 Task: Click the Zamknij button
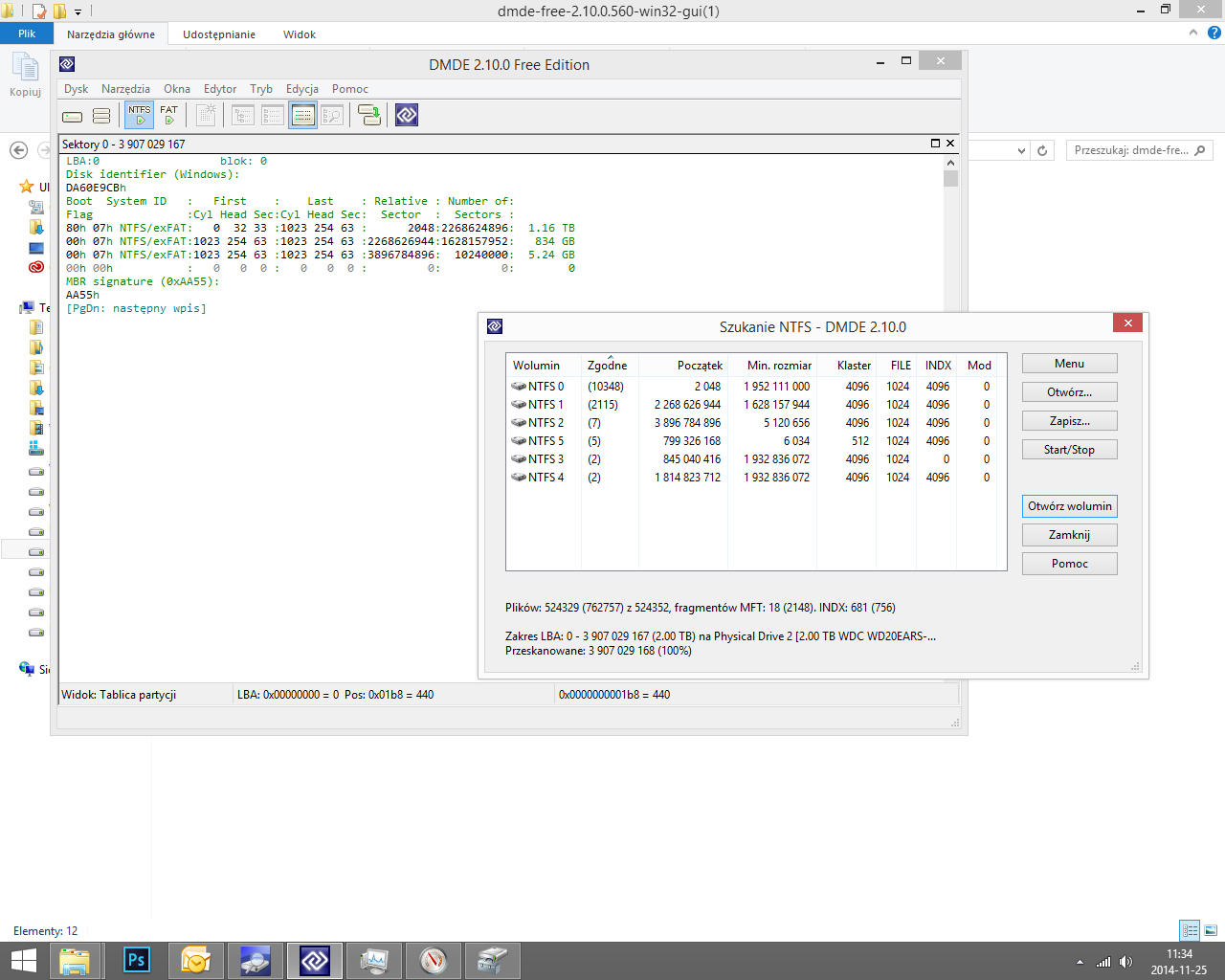coord(1070,535)
